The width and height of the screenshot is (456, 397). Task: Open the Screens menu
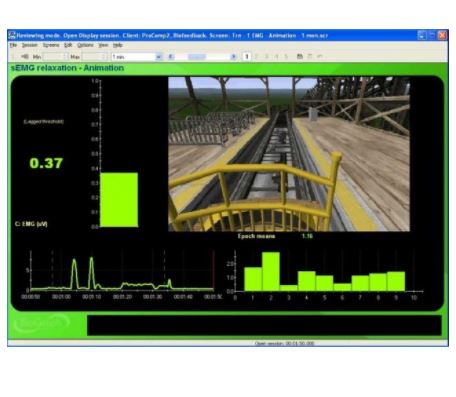(x=51, y=45)
